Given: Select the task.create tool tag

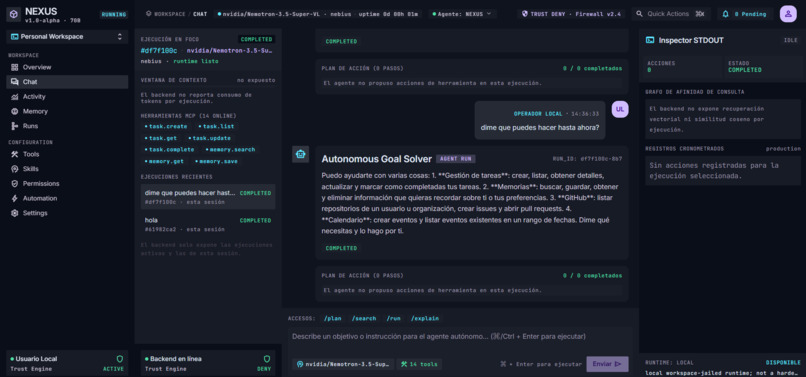Looking at the screenshot, I should coord(166,127).
